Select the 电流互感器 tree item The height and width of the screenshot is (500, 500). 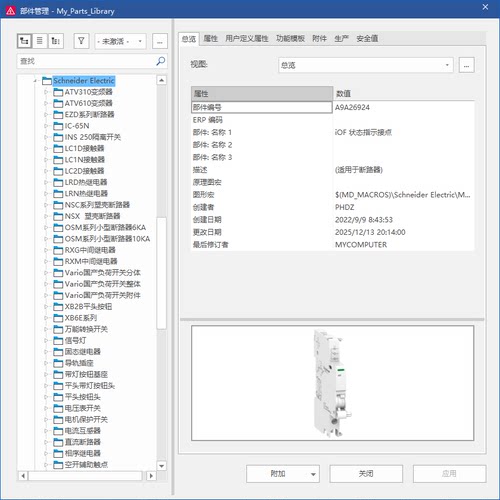(82, 431)
